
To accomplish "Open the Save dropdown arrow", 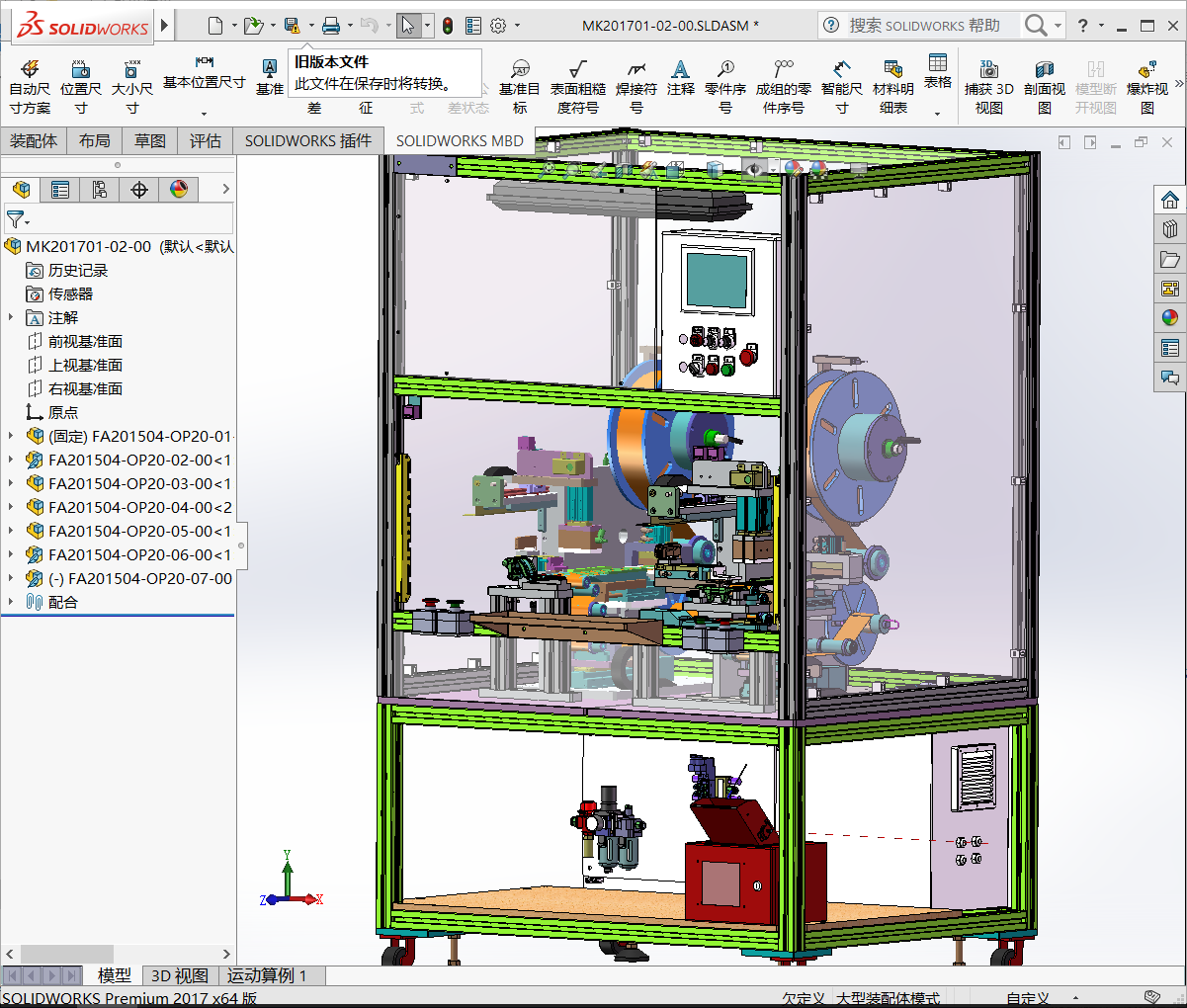I will tap(310, 26).
